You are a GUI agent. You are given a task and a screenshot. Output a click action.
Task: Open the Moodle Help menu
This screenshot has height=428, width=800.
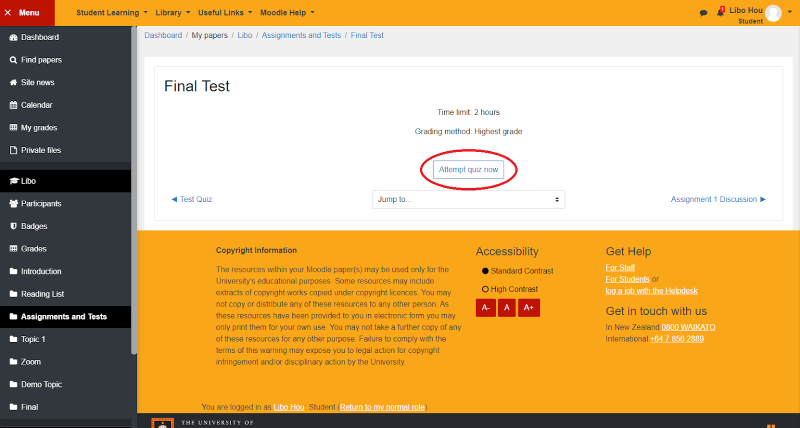286,12
